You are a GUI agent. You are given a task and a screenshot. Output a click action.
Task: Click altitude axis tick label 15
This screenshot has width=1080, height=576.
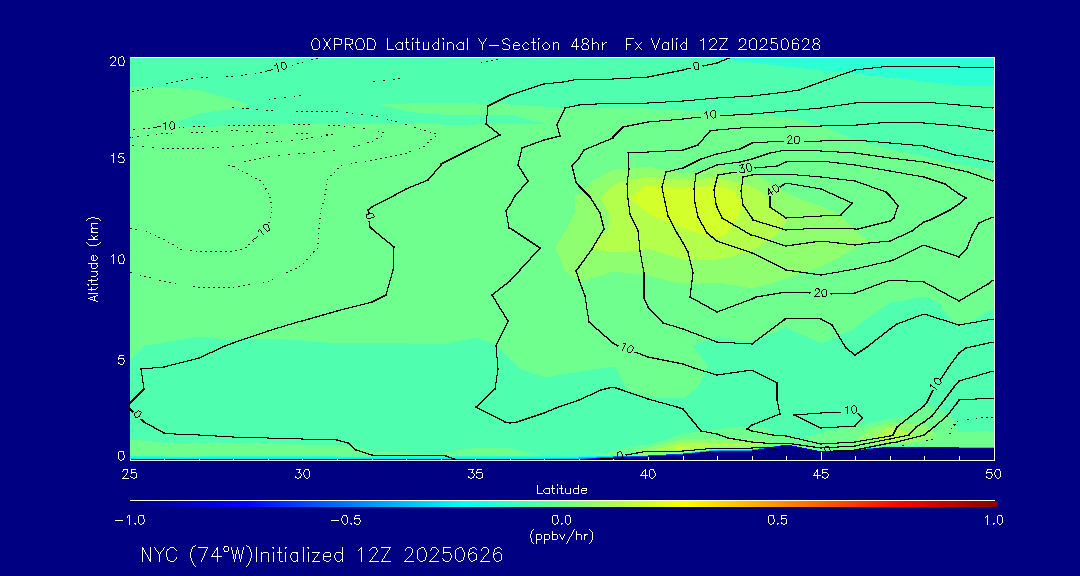(117, 158)
